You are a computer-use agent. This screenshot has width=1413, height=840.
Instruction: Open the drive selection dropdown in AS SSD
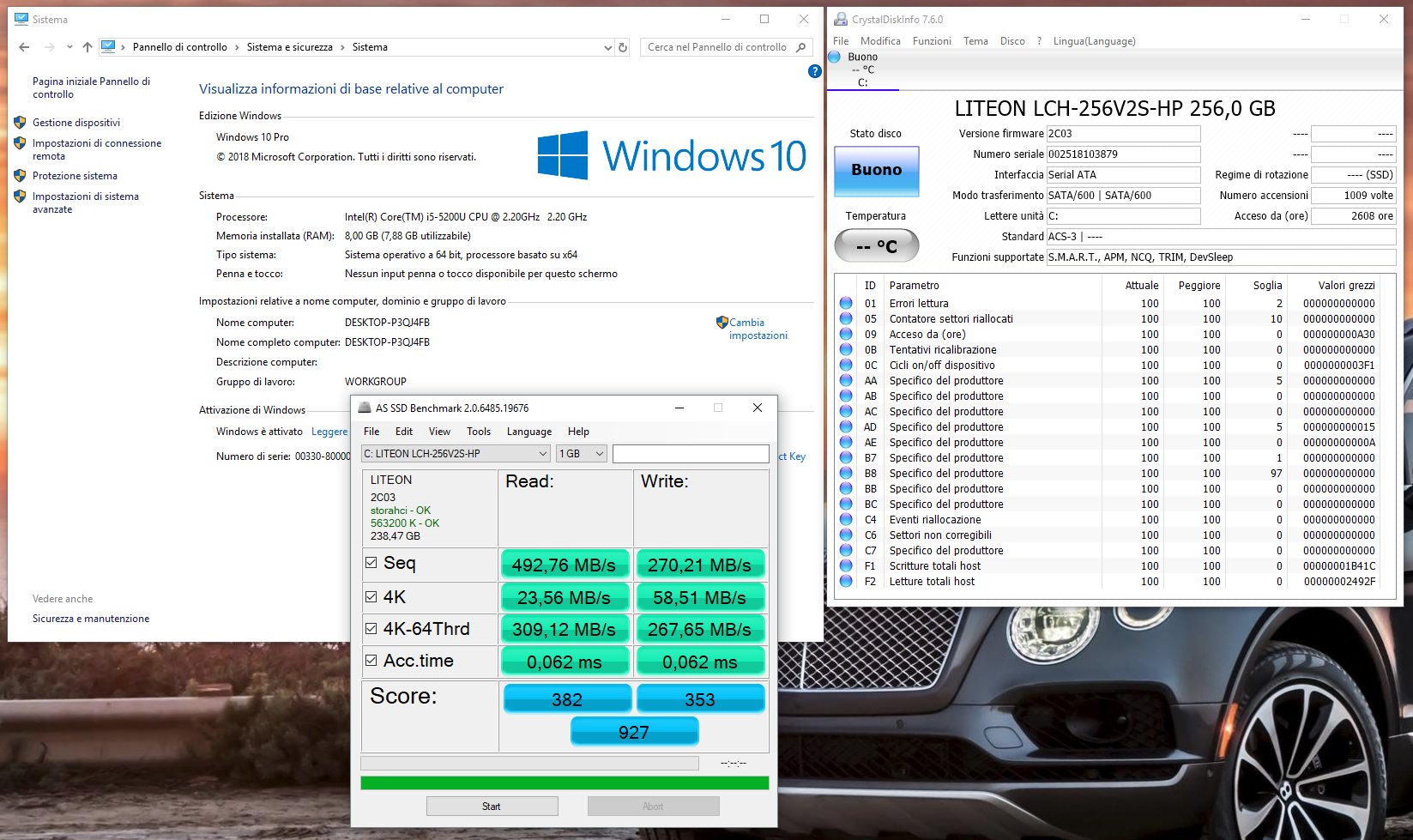click(x=456, y=454)
